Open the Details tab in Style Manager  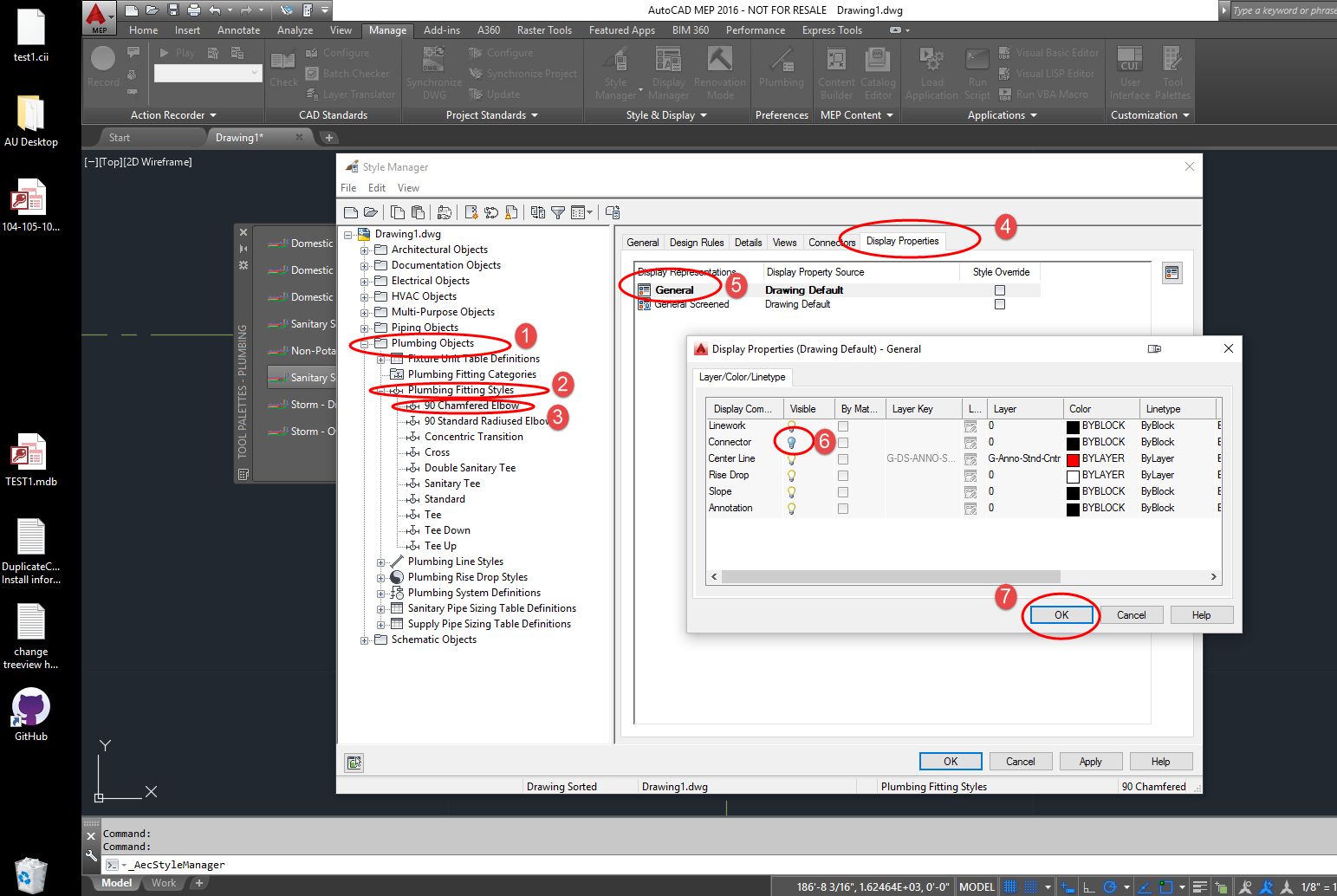(x=749, y=243)
